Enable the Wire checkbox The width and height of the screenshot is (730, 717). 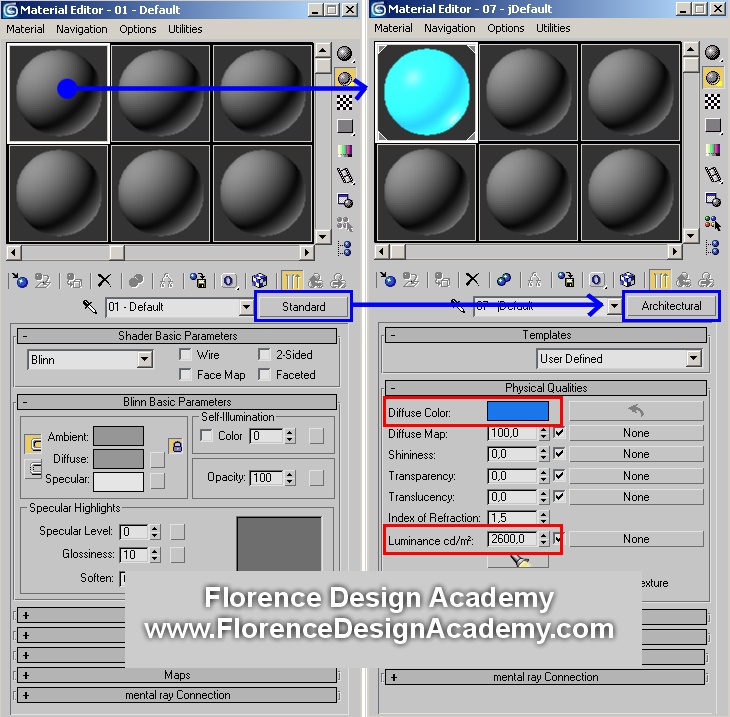pyautogui.click(x=186, y=355)
